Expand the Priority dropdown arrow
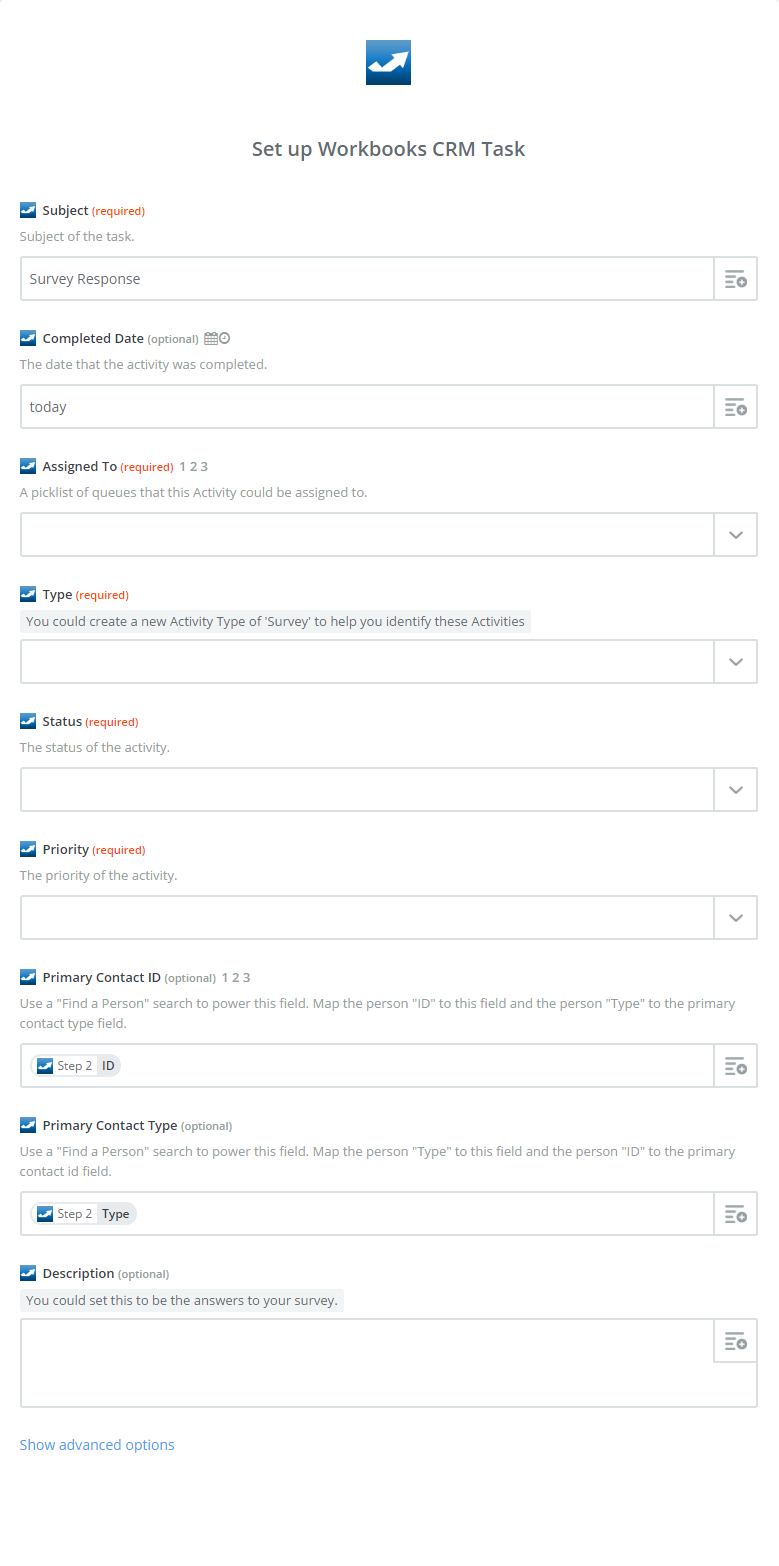 pos(735,918)
